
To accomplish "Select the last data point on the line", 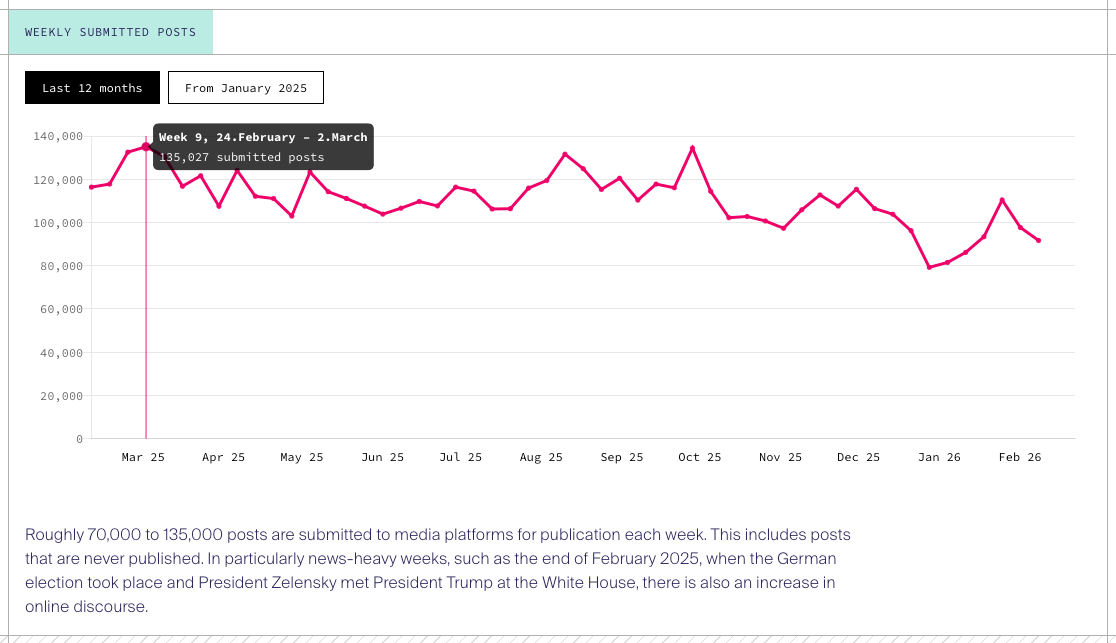I will click(1039, 240).
